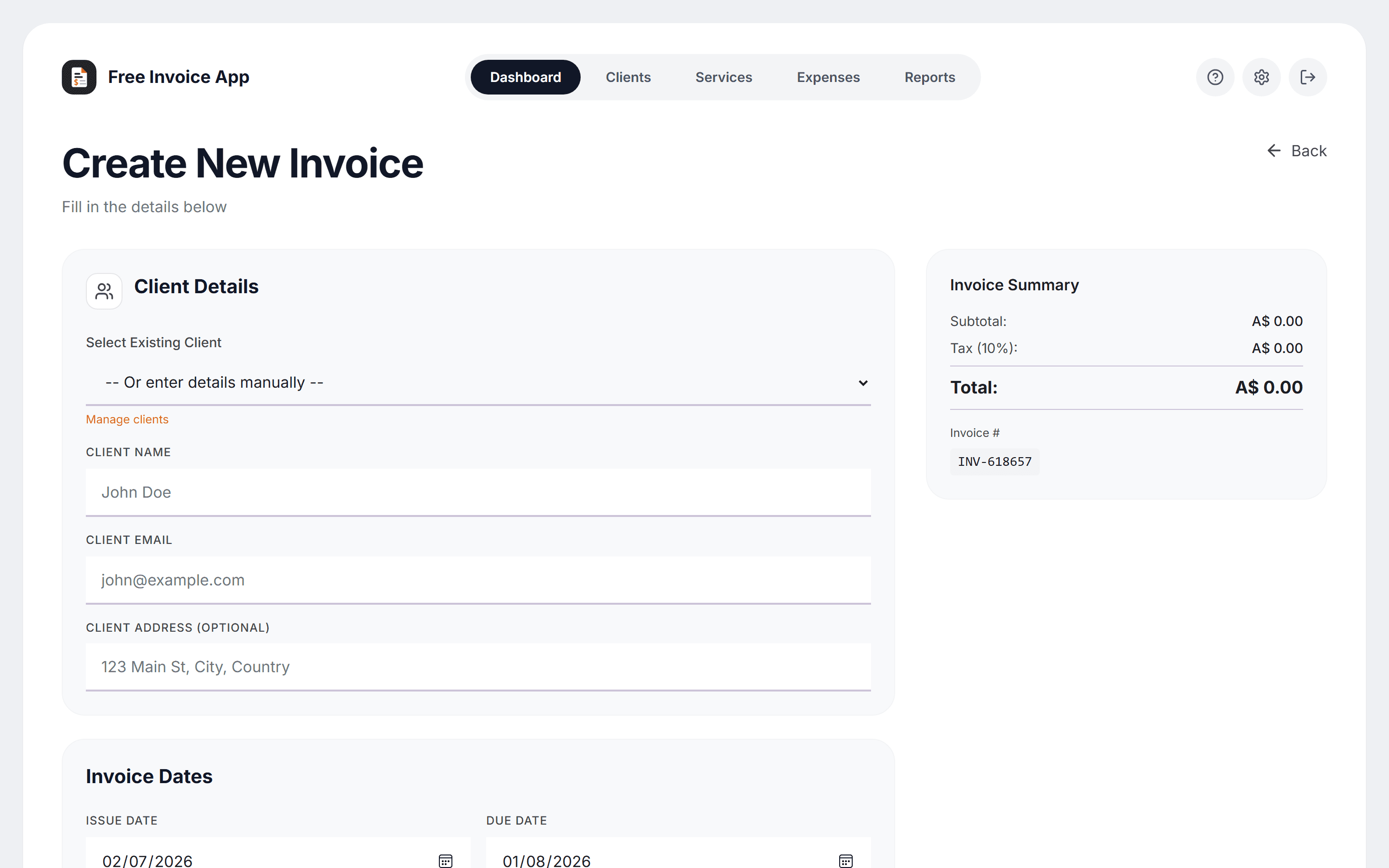Follow the Manage clients link
The image size is (1389, 868).
coord(127,420)
